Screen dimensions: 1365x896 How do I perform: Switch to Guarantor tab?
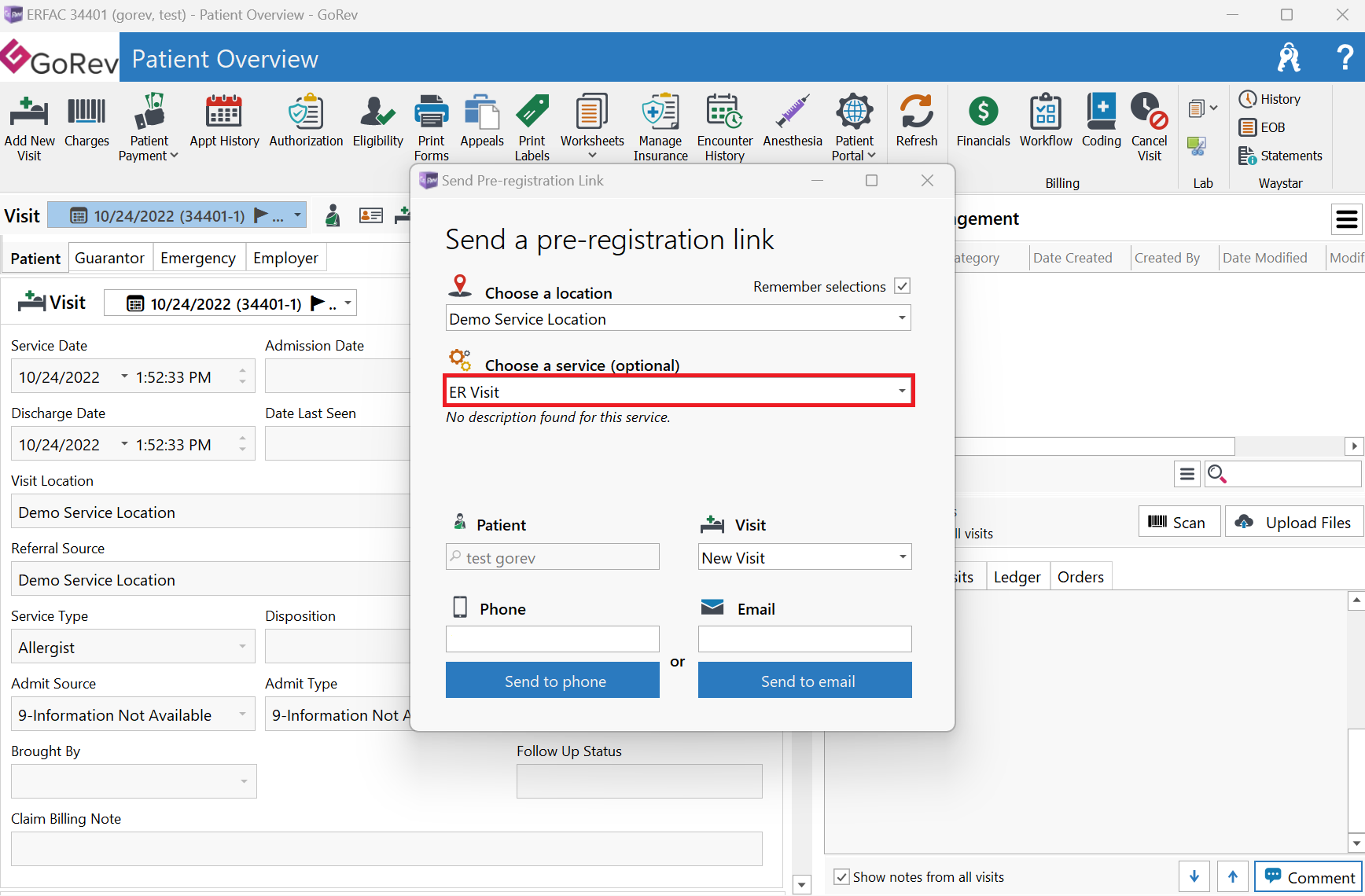tap(109, 258)
